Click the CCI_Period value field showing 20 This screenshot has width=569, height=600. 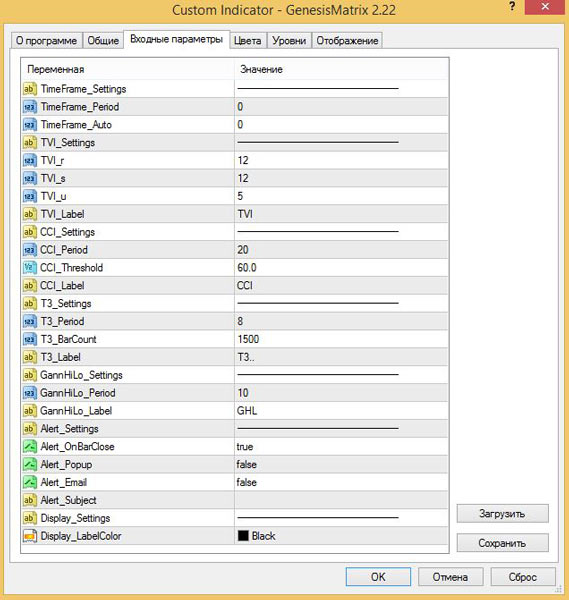tap(341, 250)
